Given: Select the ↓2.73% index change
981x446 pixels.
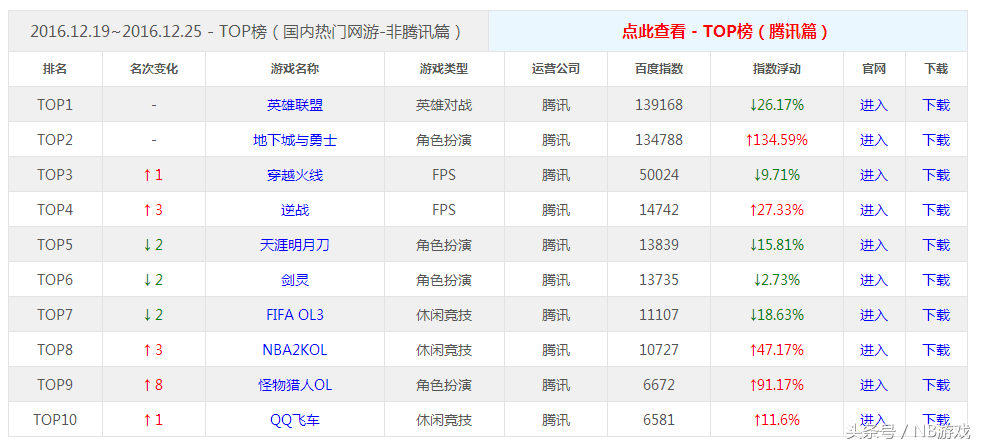Looking at the screenshot, I should pyautogui.click(x=776, y=280).
